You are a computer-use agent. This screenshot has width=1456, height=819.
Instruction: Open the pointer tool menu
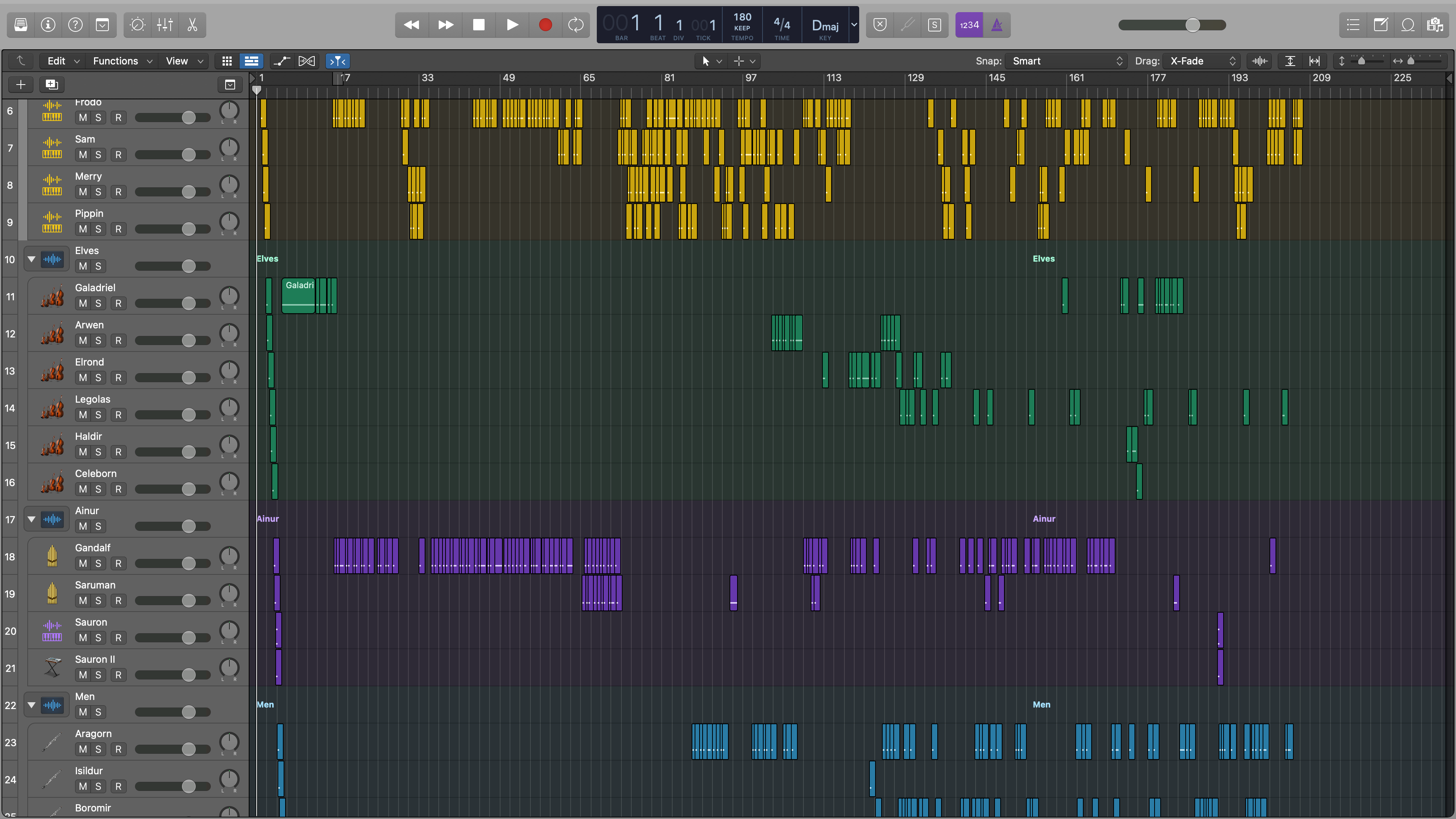(711, 61)
